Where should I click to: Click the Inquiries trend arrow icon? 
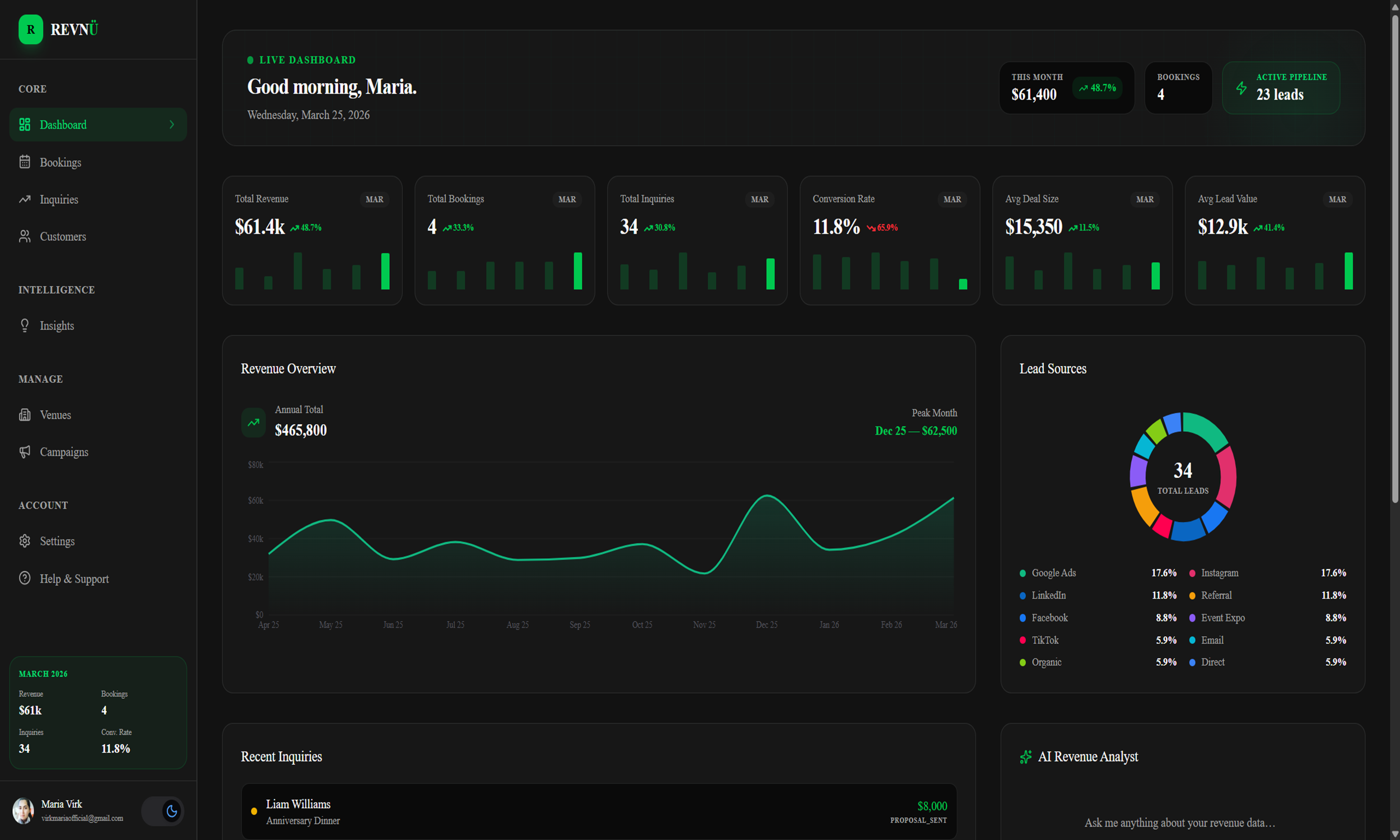(x=24, y=199)
